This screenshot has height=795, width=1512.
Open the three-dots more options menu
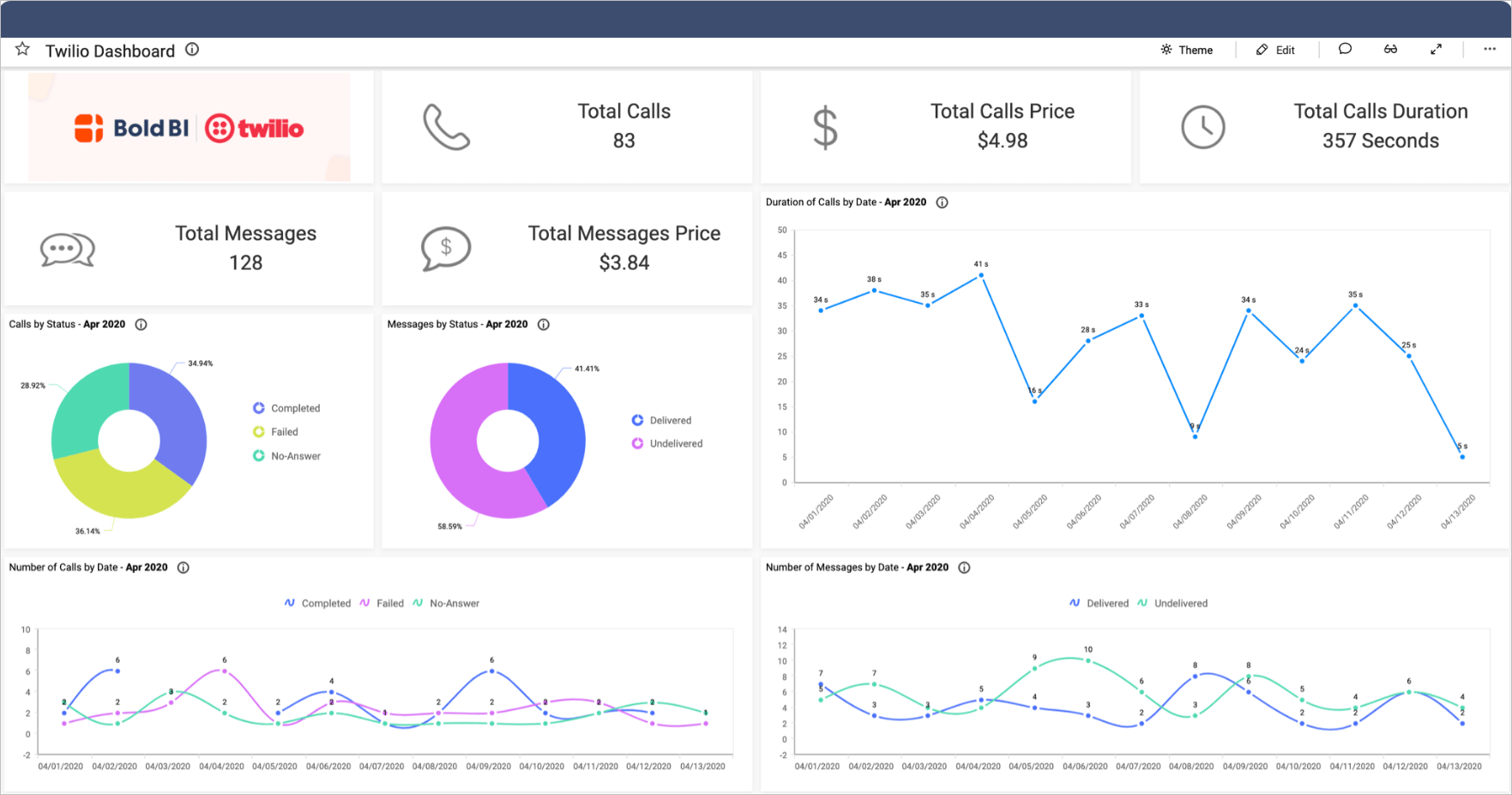pos(1490,49)
